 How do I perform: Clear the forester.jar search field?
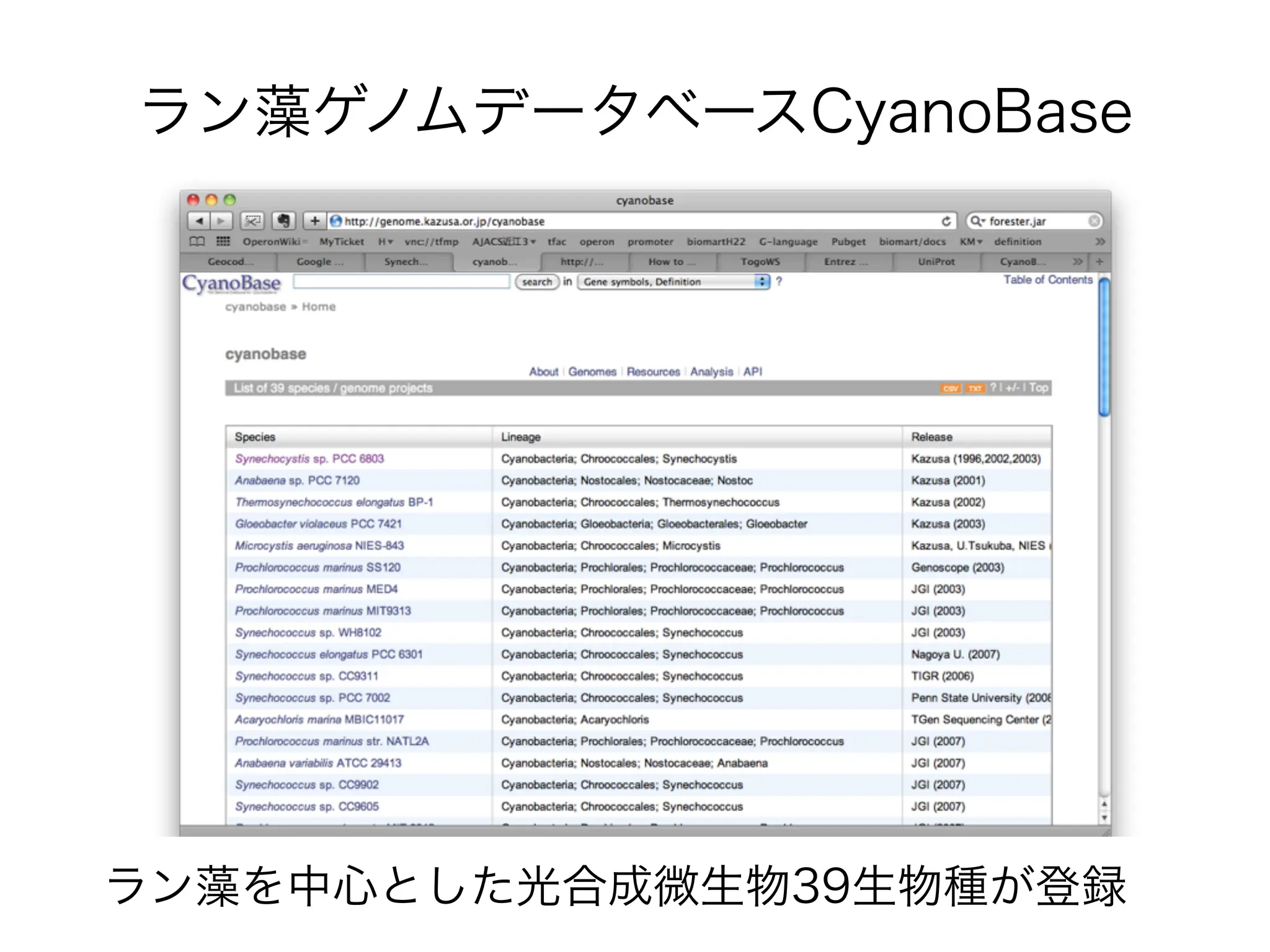pyautogui.click(x=1094, y=221)
